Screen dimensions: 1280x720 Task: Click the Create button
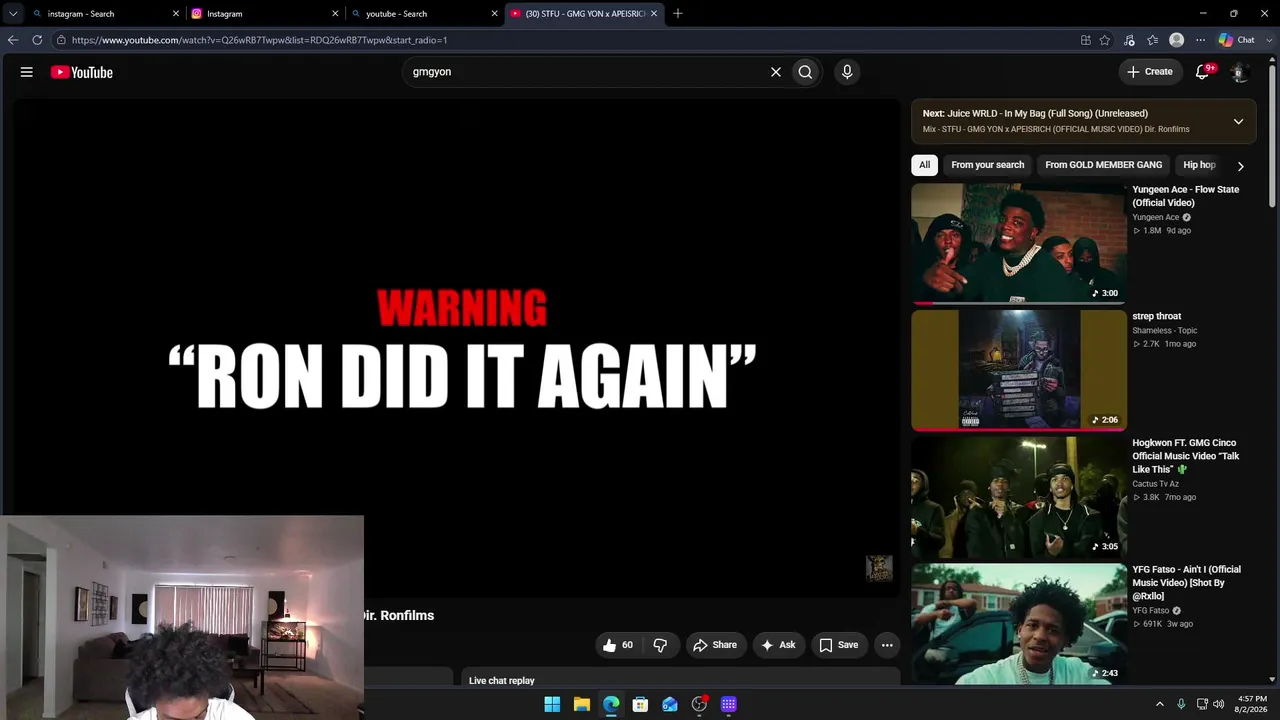(1150, 72)
